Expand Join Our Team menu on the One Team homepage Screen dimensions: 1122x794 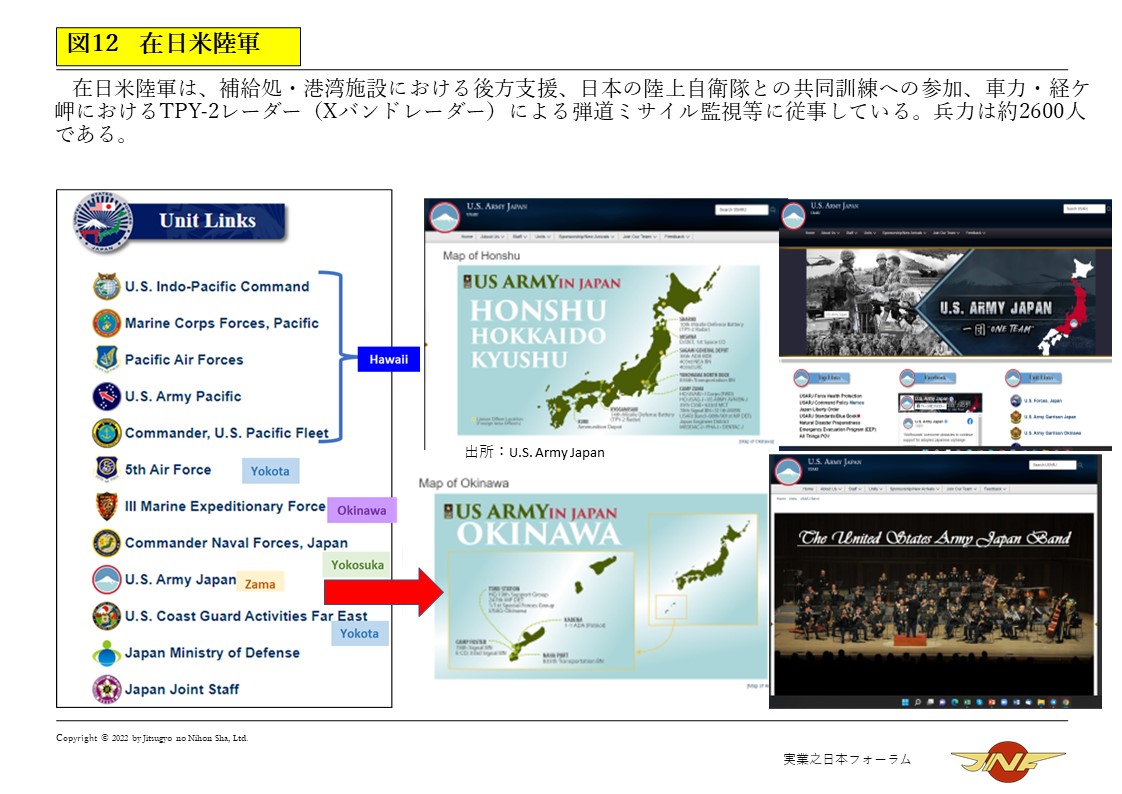[x=946, y=232]
